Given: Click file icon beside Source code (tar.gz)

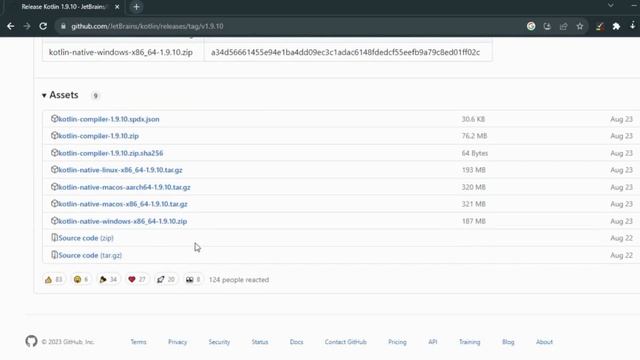Looking at the screenshot, I should coord(54,255).
